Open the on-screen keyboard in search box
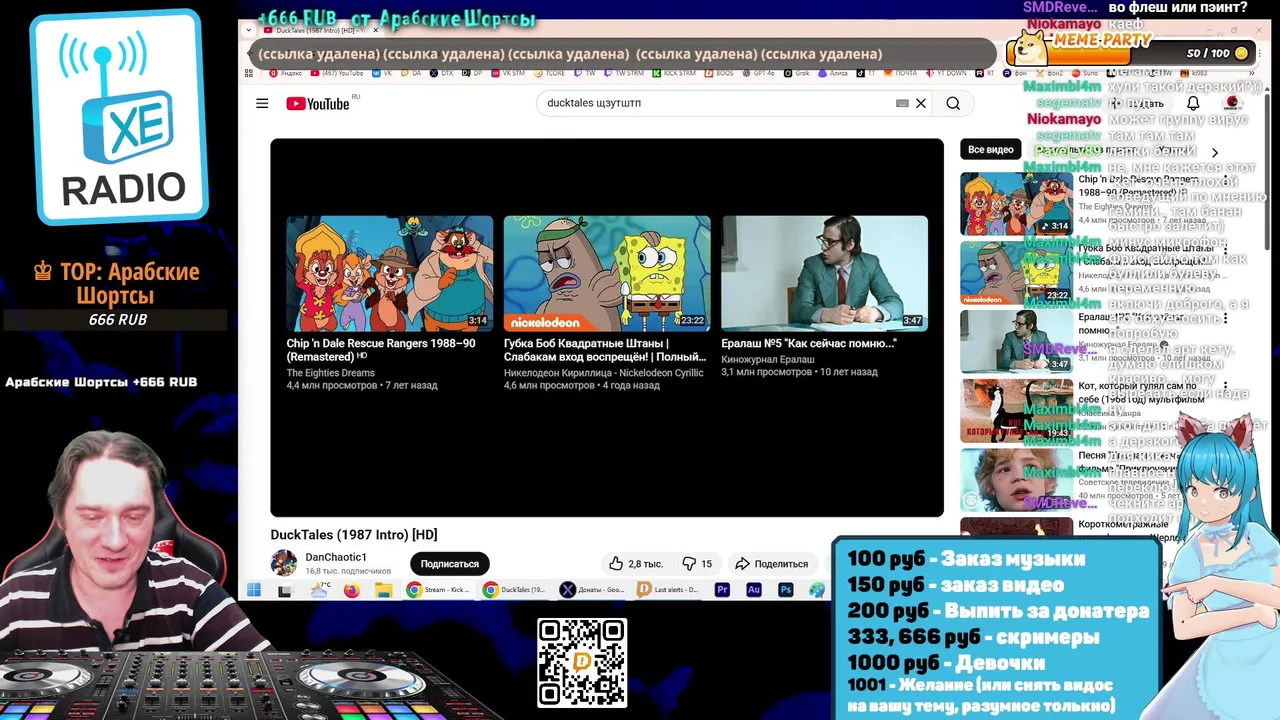 point(902,103)
